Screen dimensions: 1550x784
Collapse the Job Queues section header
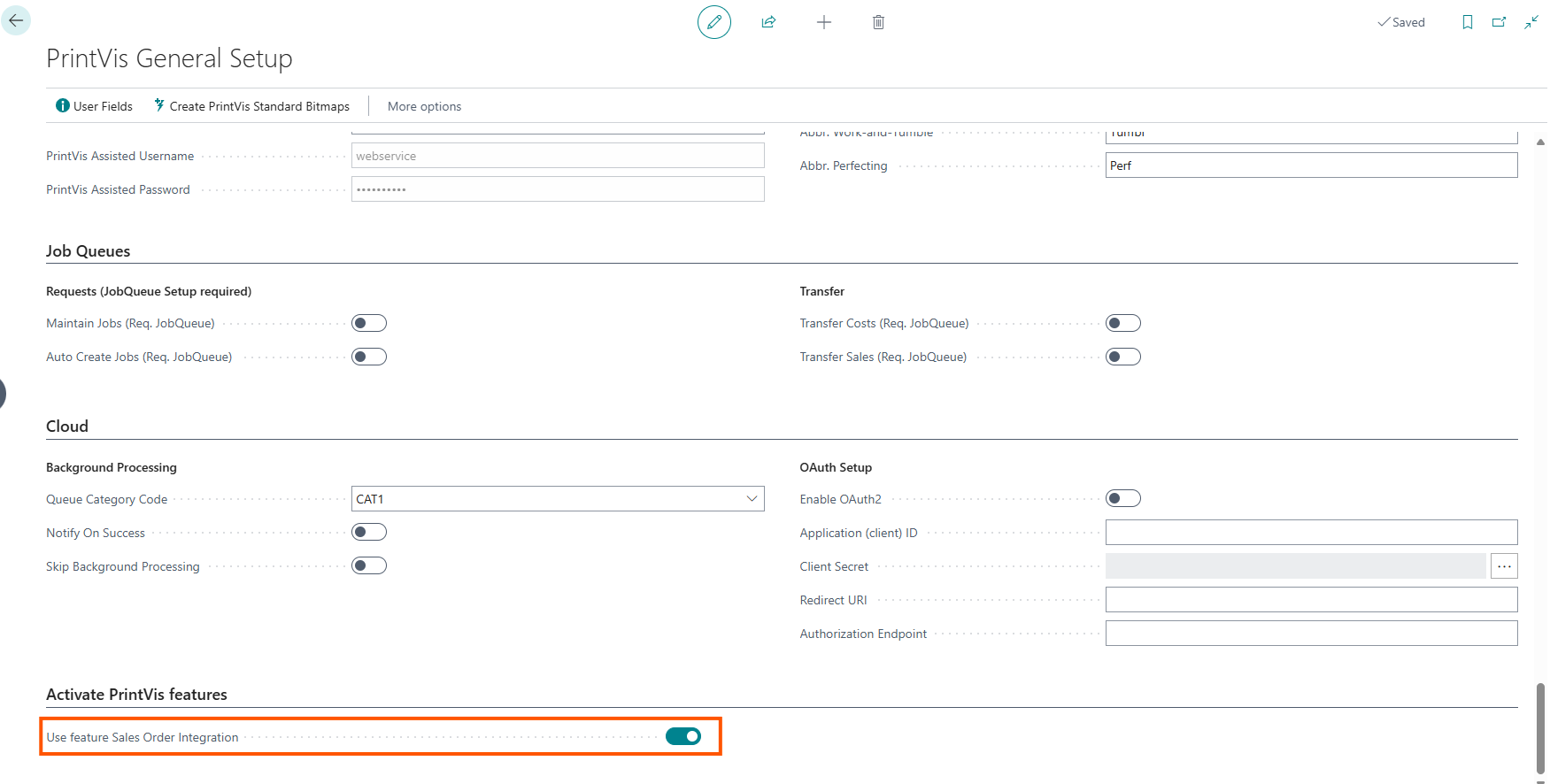88,251
